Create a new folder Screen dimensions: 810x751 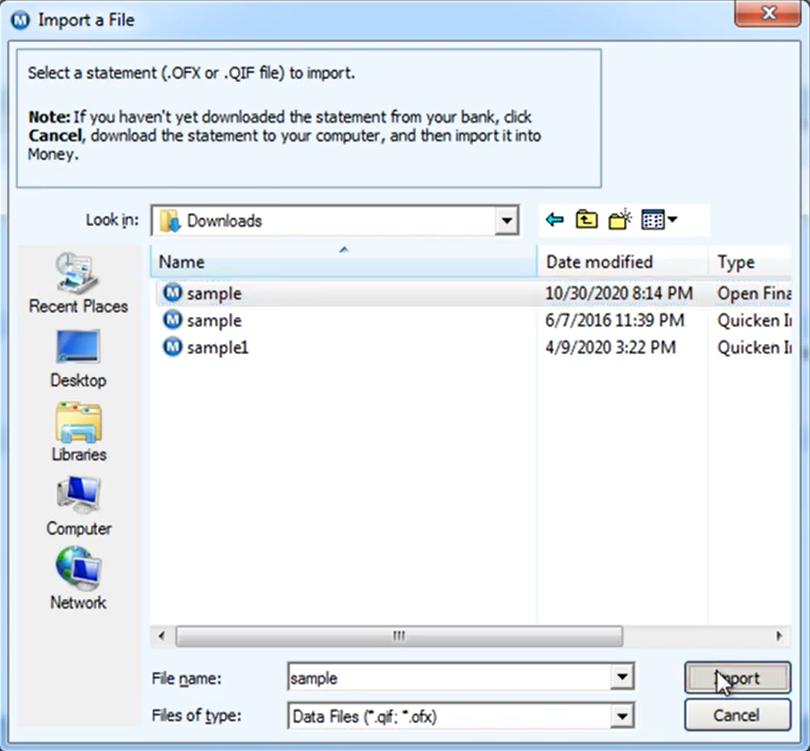[620, 220]
